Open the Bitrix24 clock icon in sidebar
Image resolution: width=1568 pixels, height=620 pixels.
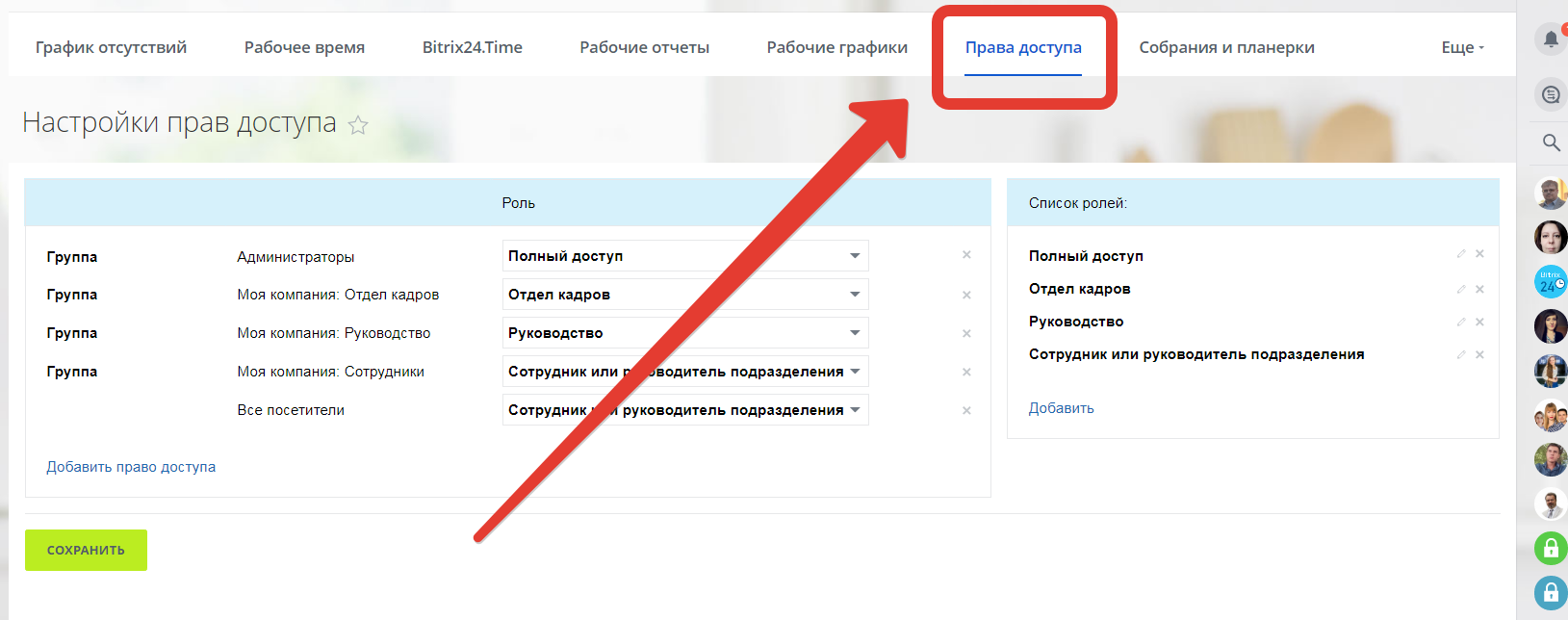(x=1551, y=282)
